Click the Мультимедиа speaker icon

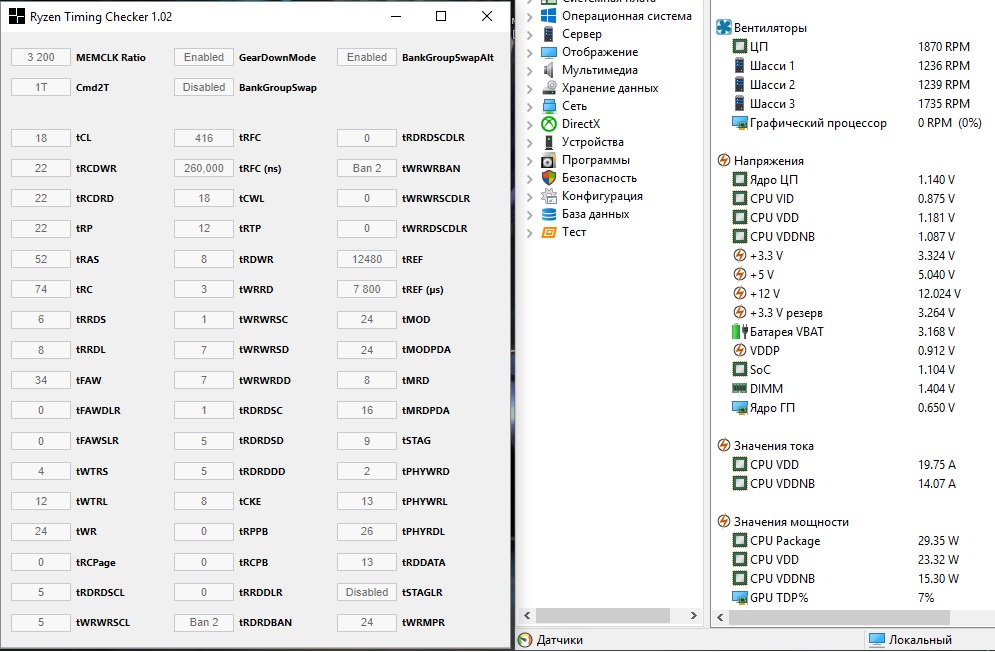coord(548,70)
